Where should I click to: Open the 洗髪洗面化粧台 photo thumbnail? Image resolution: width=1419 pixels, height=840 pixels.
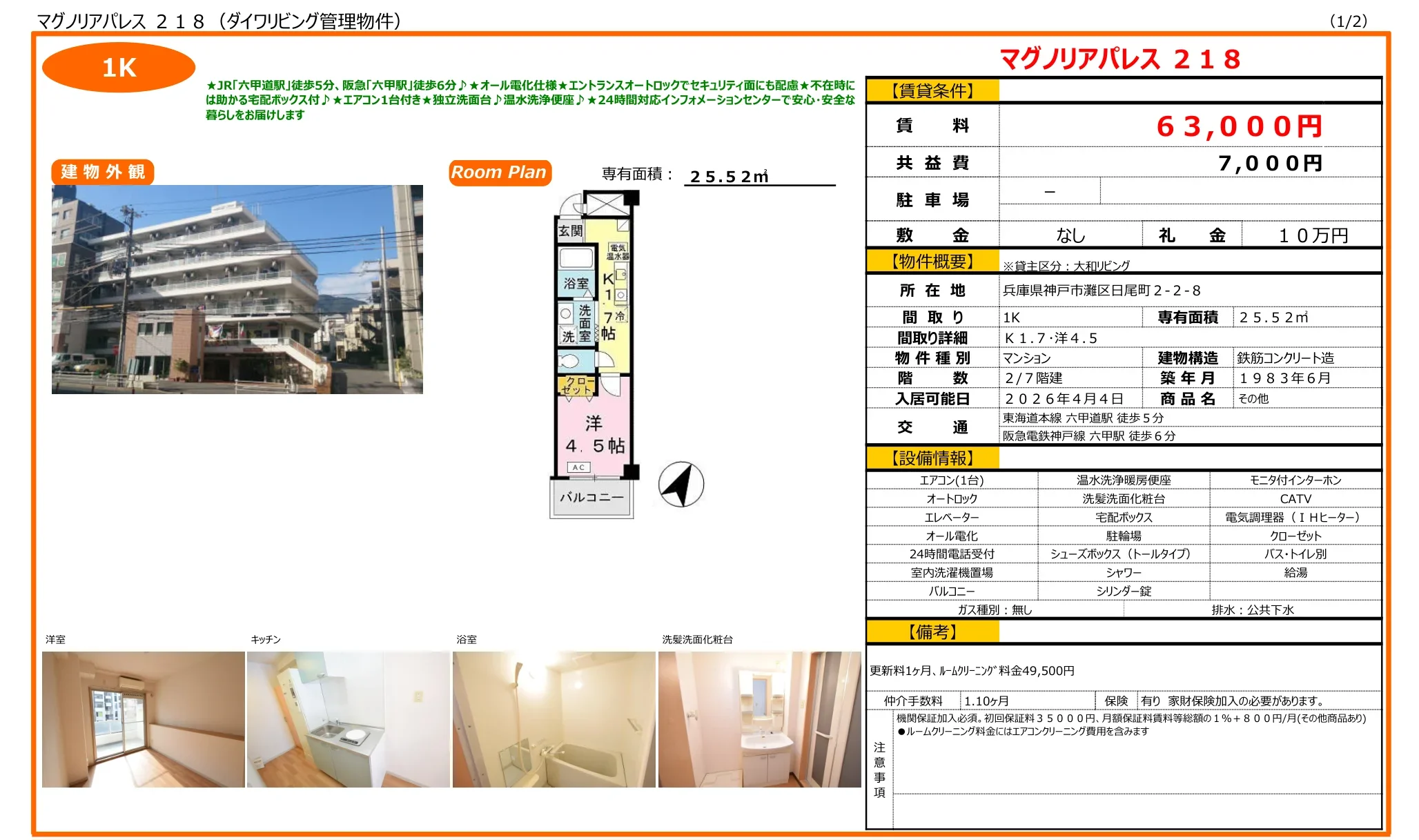point(759,719)
